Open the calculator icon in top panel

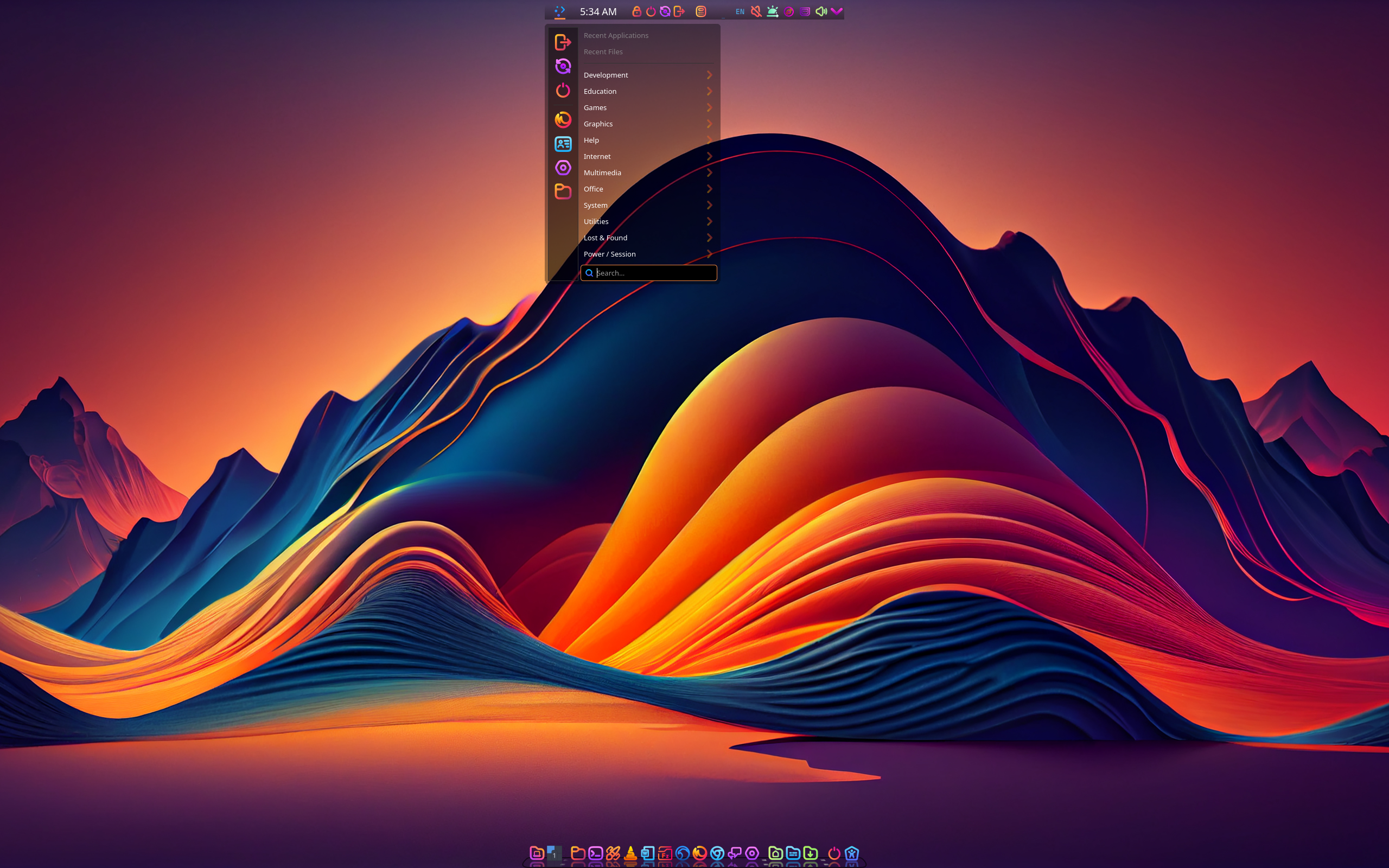[x=701, y=11]
